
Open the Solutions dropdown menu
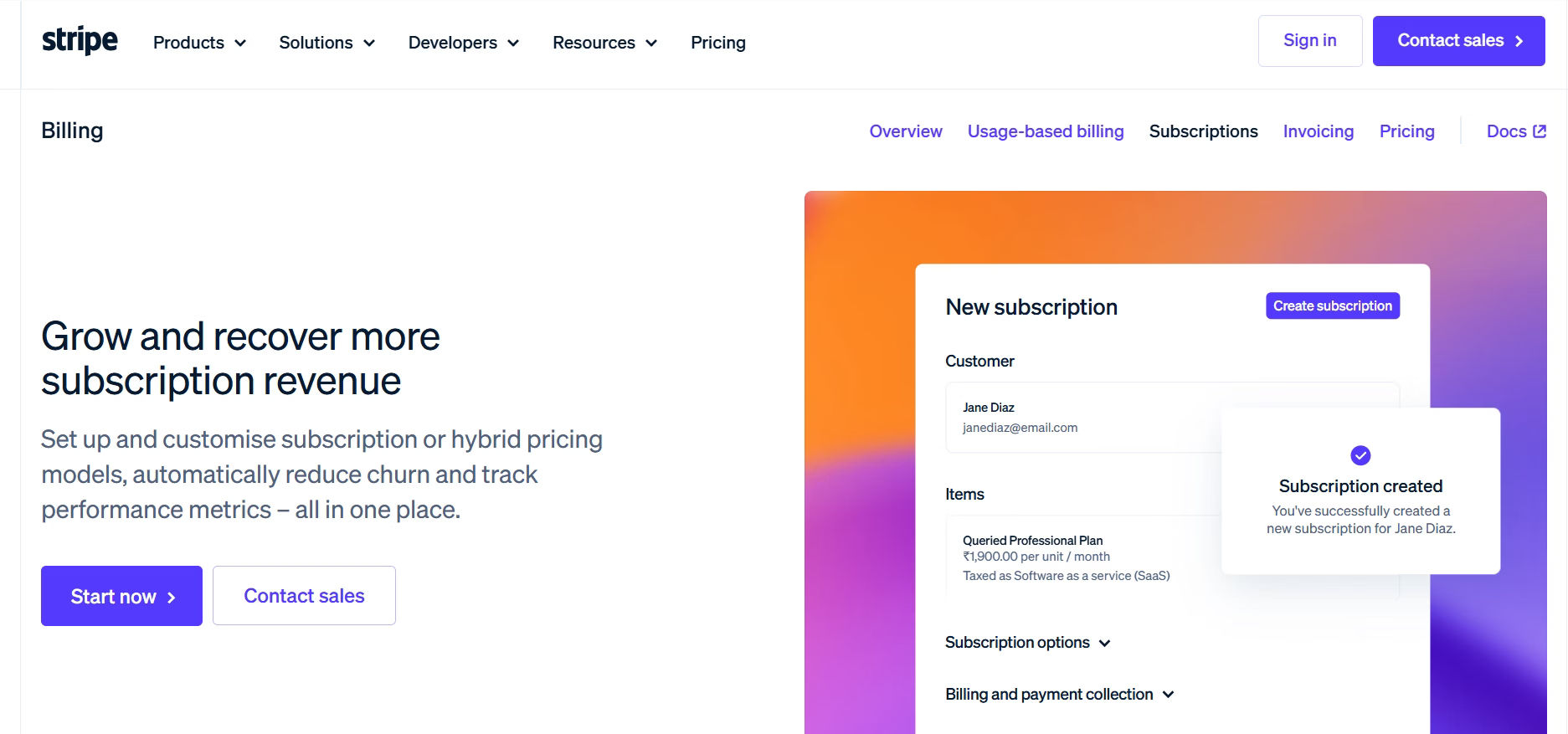(x=326, y=43)
